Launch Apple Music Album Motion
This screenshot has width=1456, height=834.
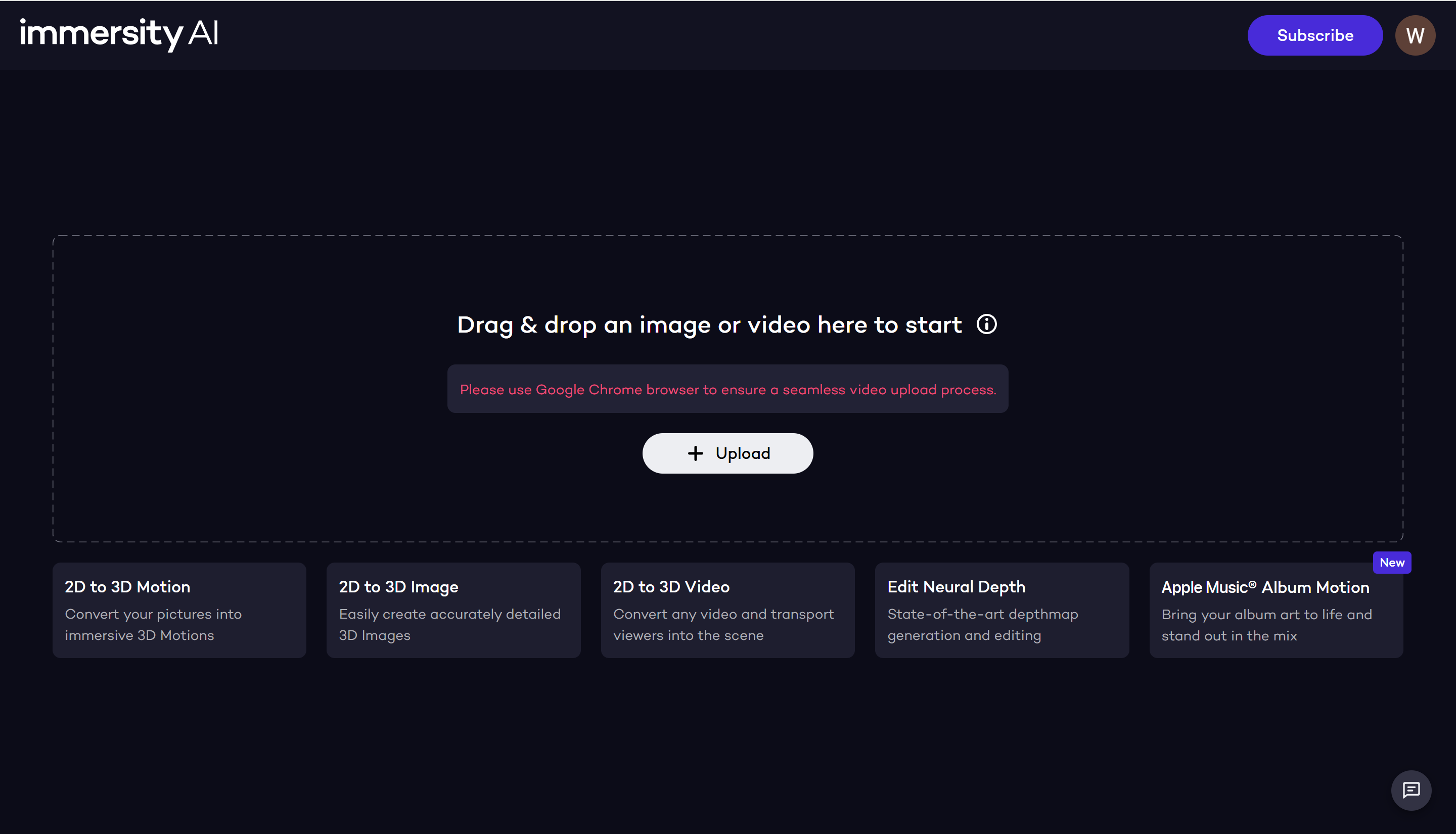click(1276, 610)
